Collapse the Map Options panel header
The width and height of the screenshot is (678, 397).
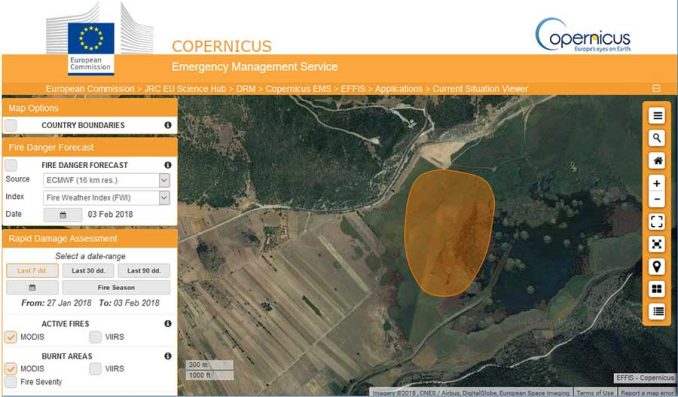[x=90, y=108]
